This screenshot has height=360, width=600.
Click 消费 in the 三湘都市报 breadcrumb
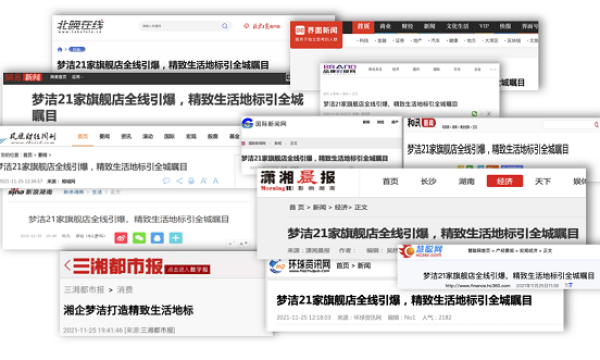click(125, 290)
